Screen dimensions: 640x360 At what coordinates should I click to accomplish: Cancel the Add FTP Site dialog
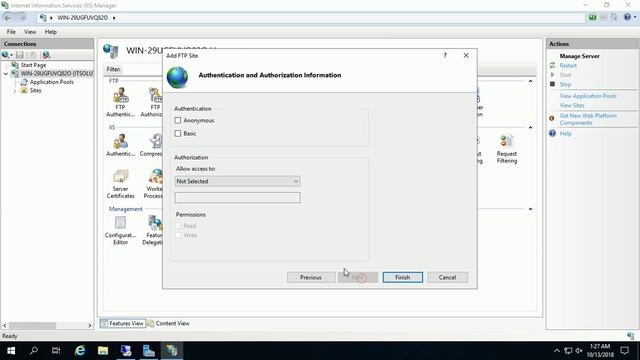coord(447,278)
